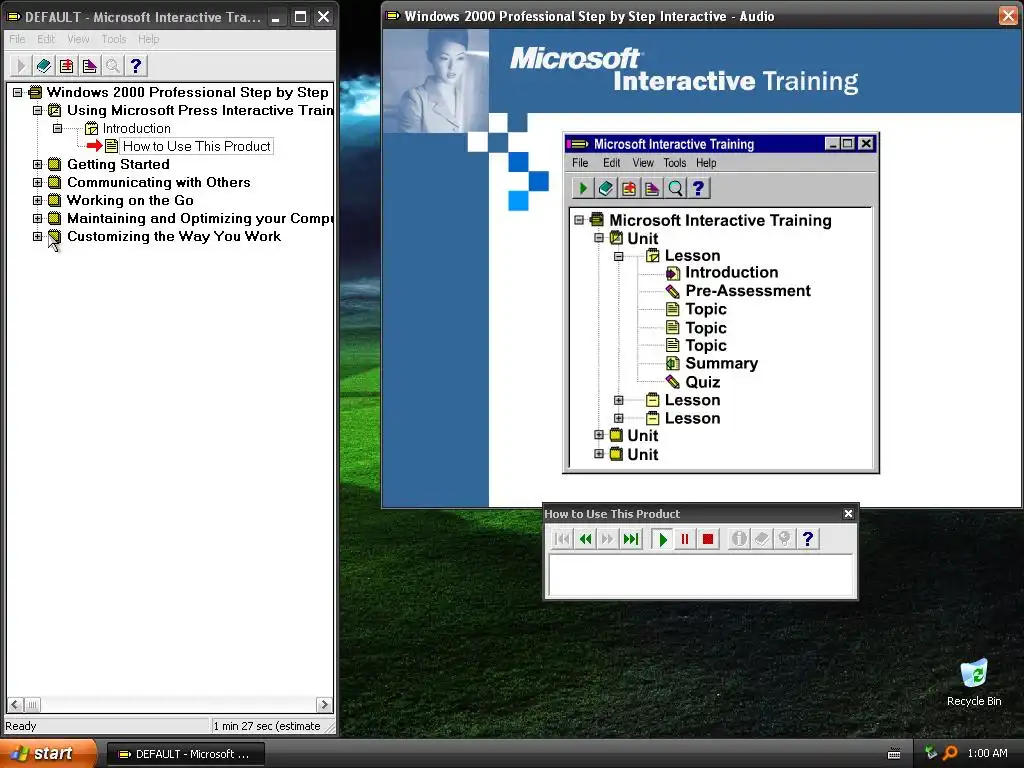1024x768 pixels.
Task: Open the Recycle Bin desktop icon
Action: 974,682
